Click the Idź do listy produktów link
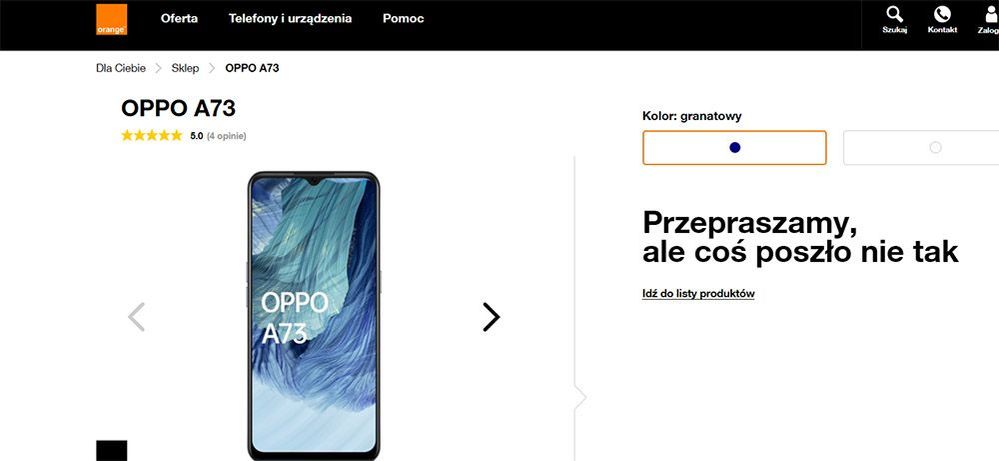The height and width of the screenshot is (461, 999). [x=698, y=294]
